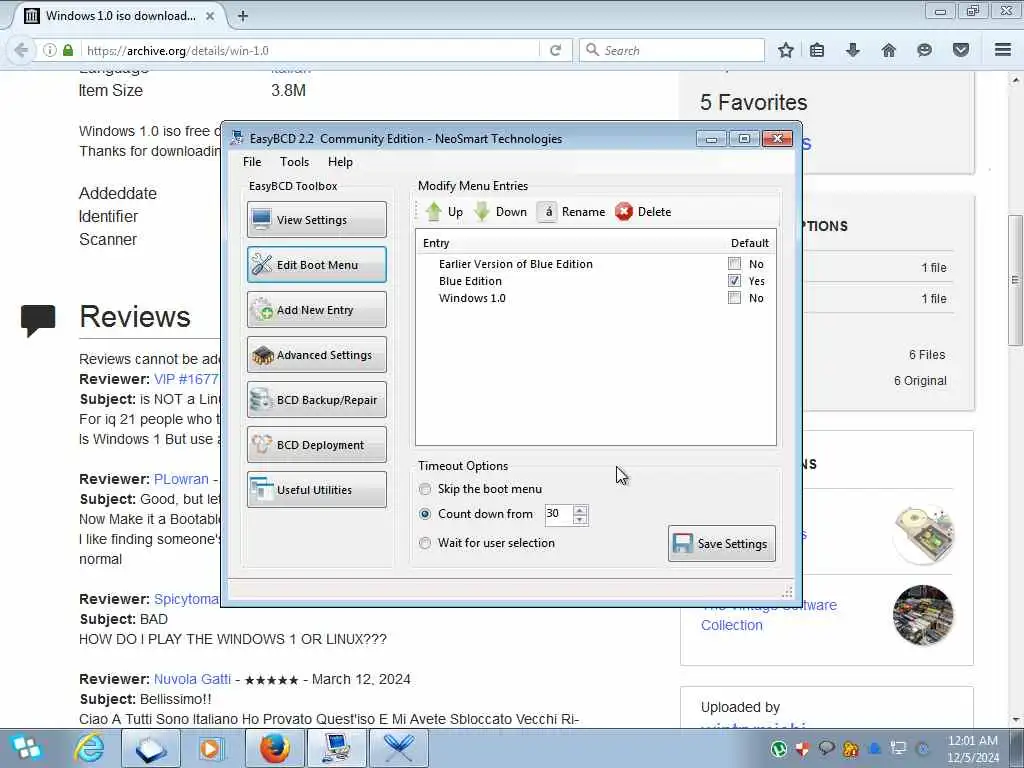
Task: Launch Internet Explorer from taskbar
Action: (89, 748)
